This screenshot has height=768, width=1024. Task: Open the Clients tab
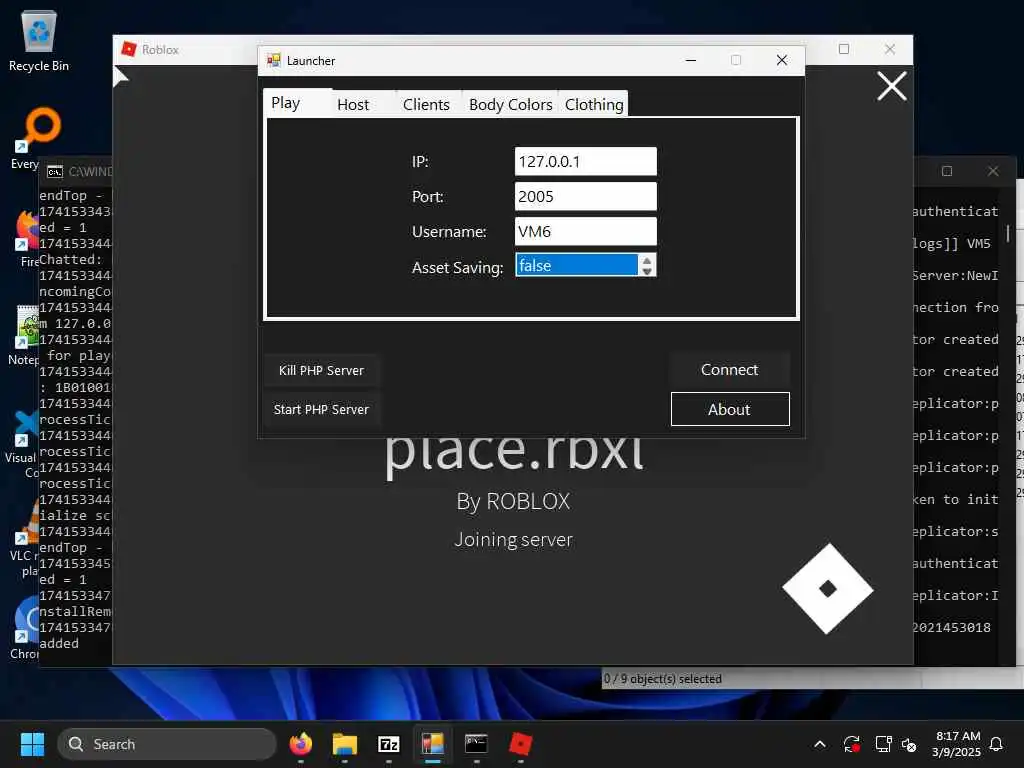point(426,104)
